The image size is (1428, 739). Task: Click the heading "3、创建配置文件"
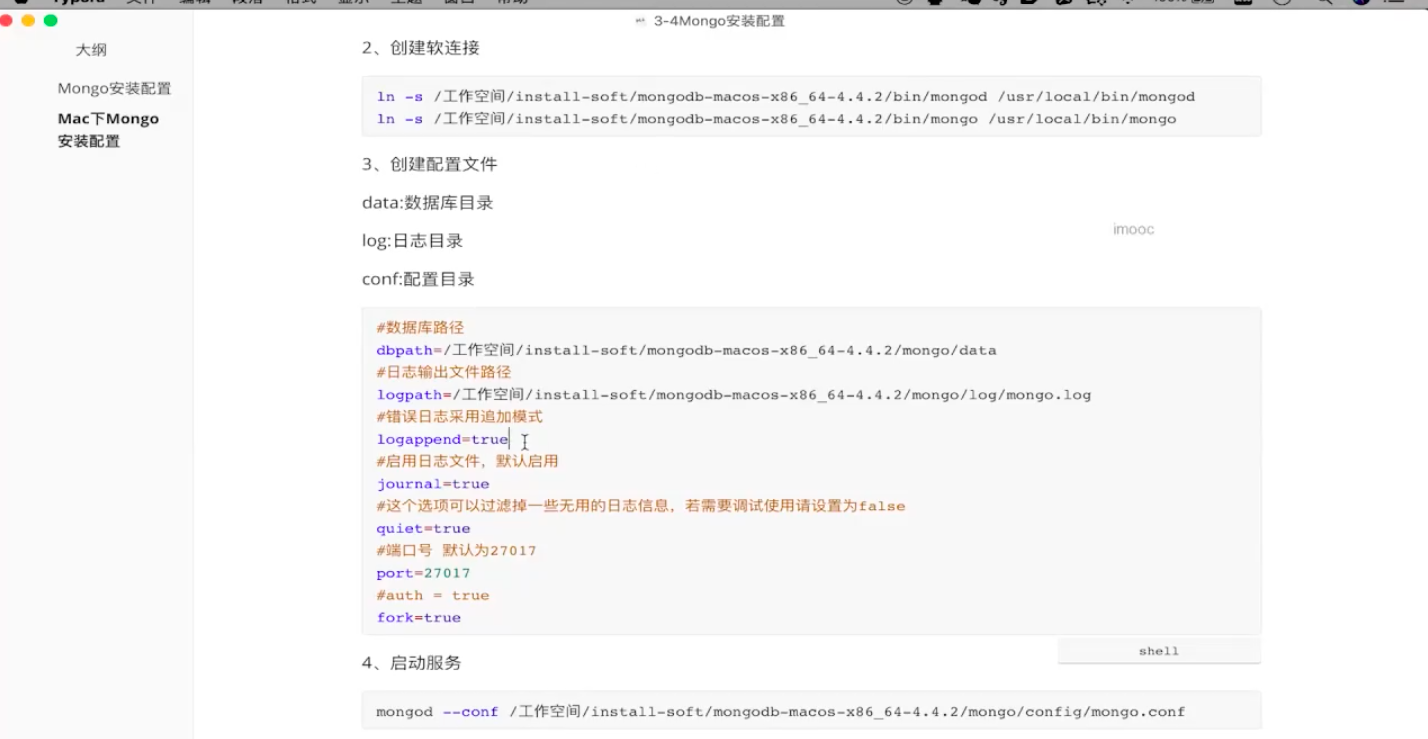coord(429,164)
